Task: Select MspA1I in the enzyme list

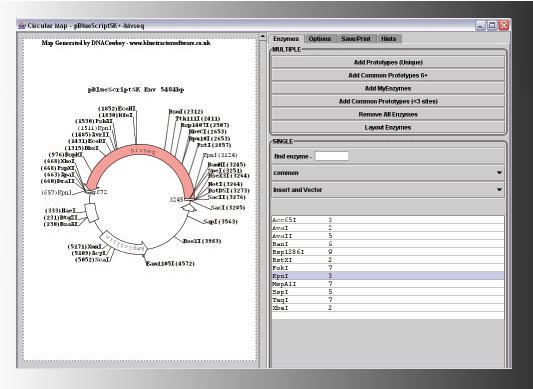Action: pos(388,284)
